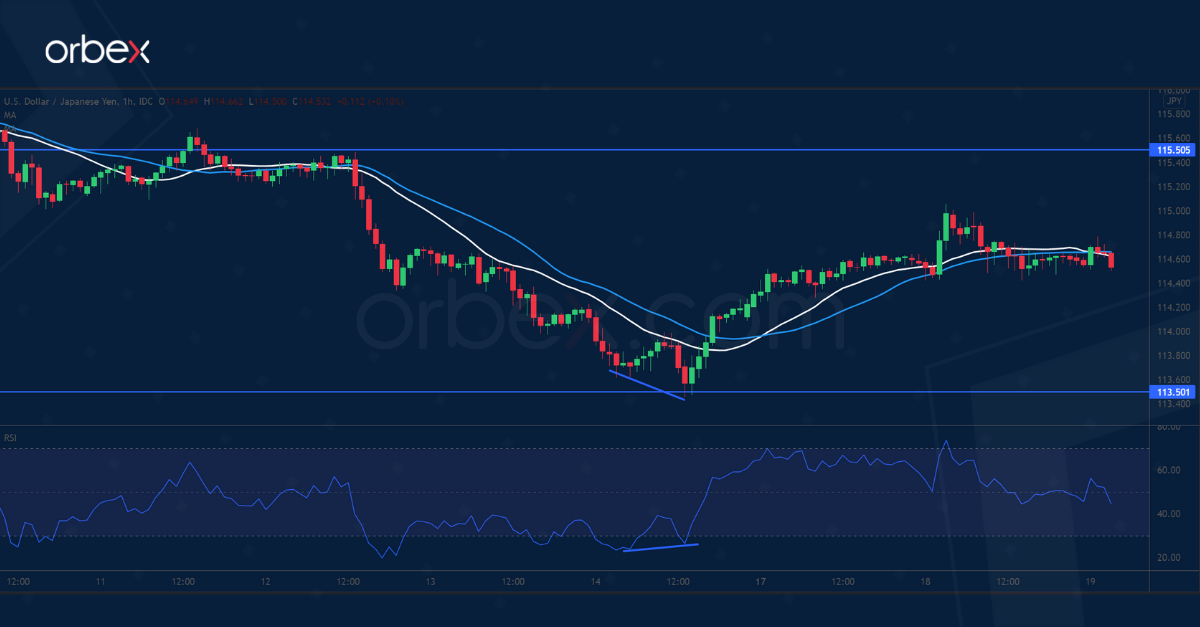Click the 114.800 price axis label
The height and width of the screenshot is (627, 1200).
[1172, 235]
